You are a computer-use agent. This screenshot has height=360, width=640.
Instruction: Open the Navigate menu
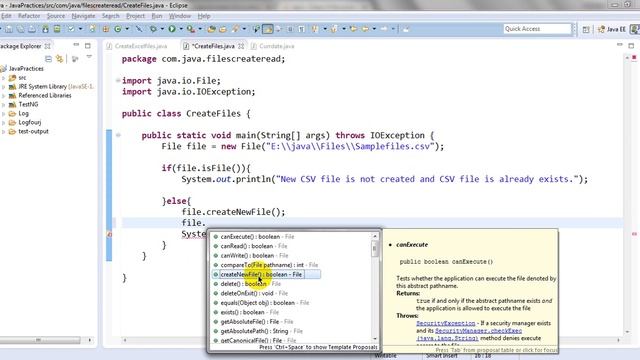pyautogui.click(x=83, y=16)
